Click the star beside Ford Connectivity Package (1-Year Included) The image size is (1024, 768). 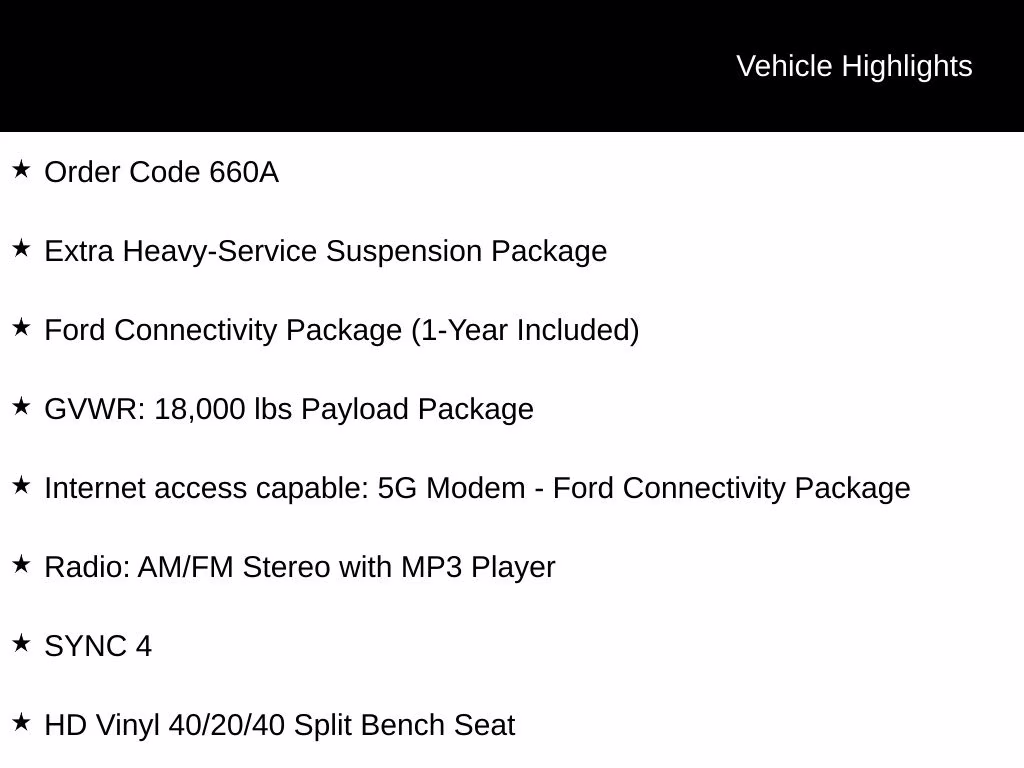[21, 328]
